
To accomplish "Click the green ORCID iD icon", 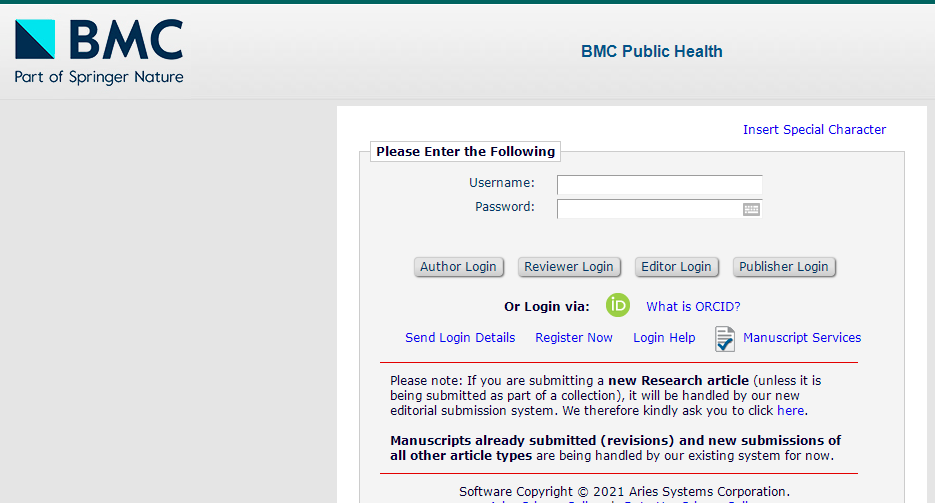I will point(618,306).
